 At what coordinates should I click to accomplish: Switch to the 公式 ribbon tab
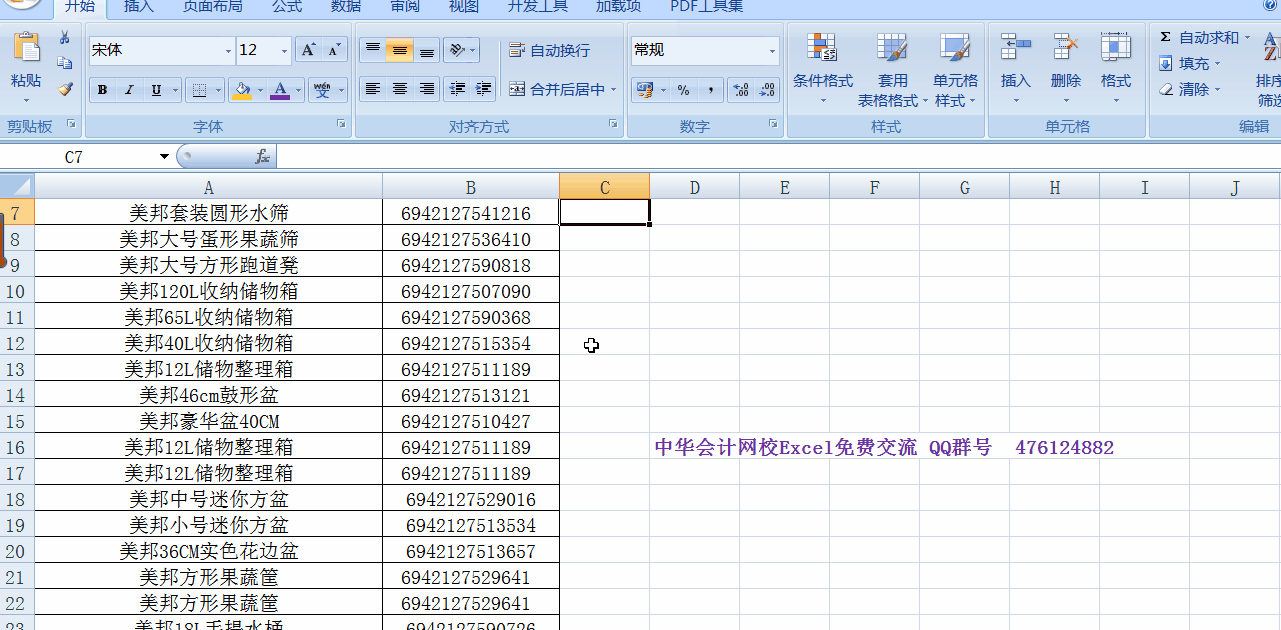coord(287,6)
